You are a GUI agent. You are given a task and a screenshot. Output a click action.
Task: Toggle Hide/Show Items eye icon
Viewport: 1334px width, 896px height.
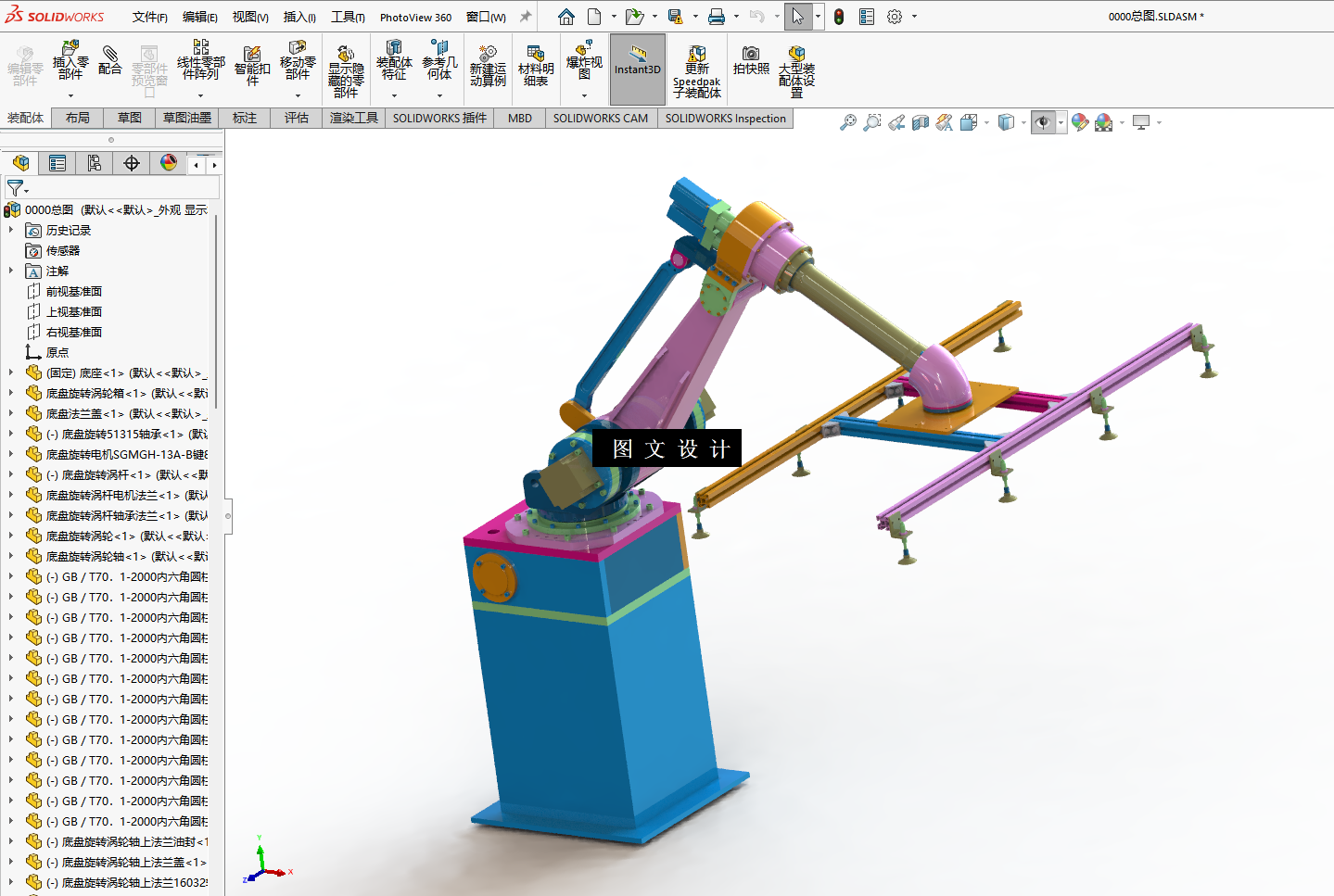tap(1043, 122)
